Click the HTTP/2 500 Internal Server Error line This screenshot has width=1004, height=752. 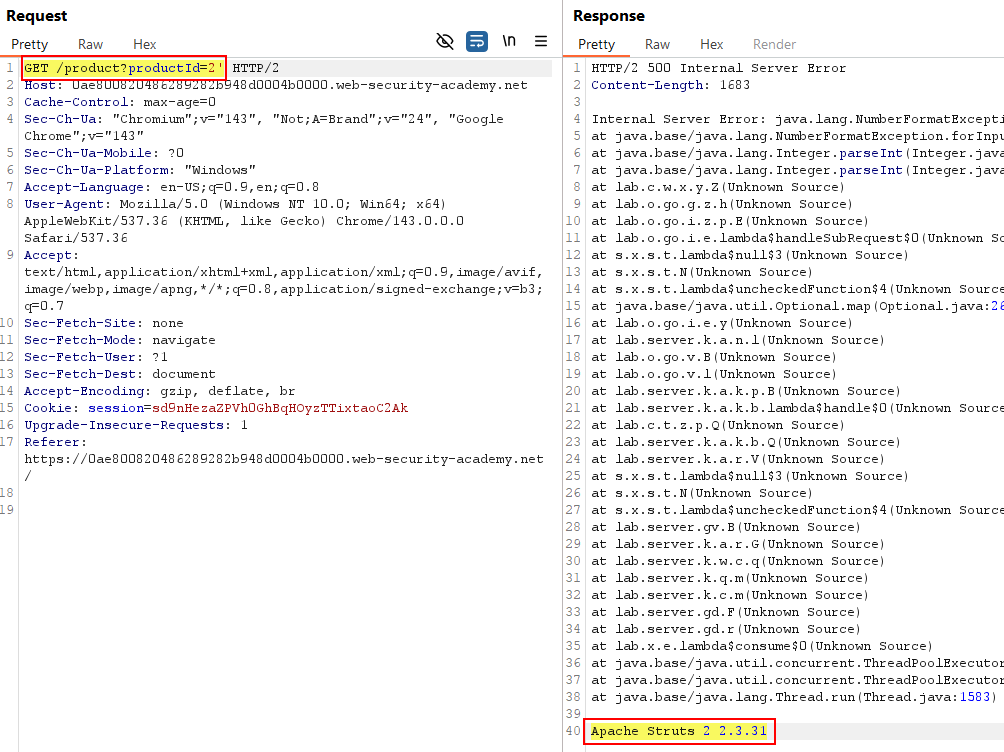click(718, 68)
